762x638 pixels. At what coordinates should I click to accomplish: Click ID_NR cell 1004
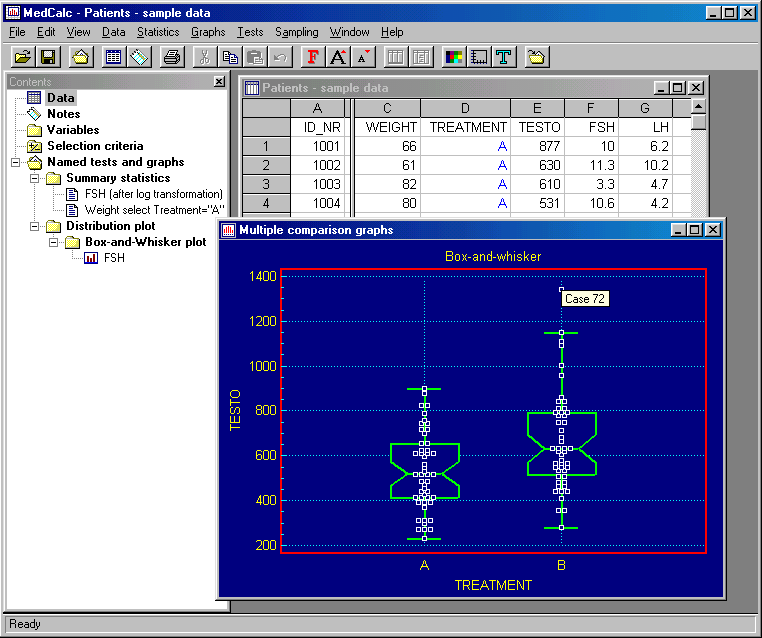coord(317,203)
